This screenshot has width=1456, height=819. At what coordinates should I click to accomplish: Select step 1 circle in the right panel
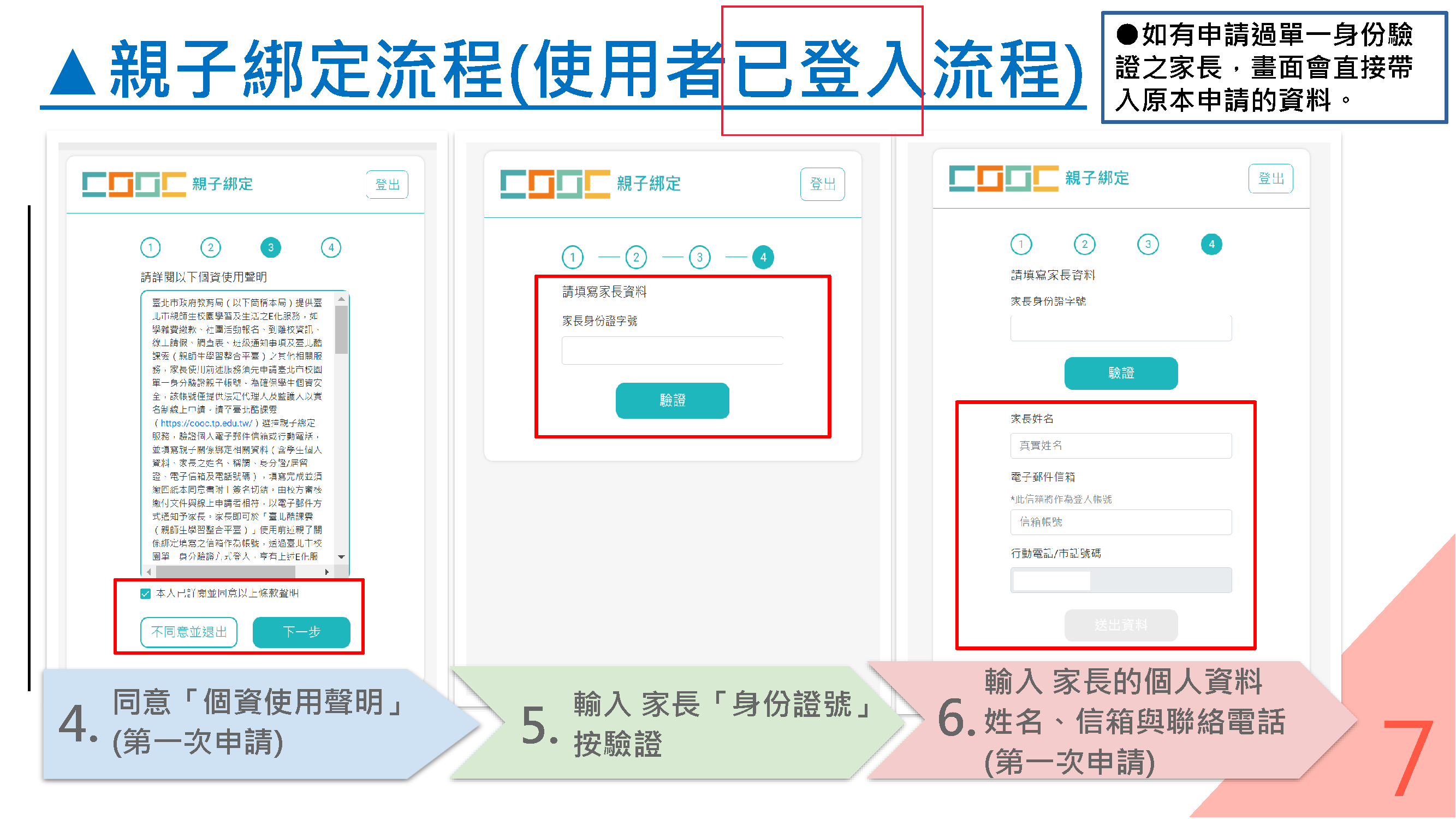1021,244
